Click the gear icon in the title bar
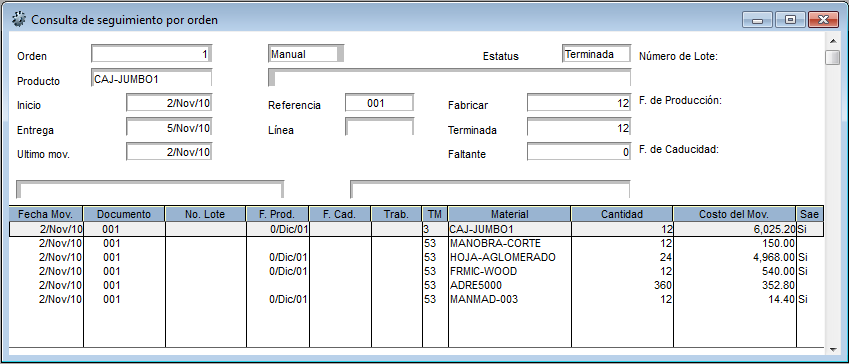This screenshot has width=849, height=364. click(x=19, y=20)
